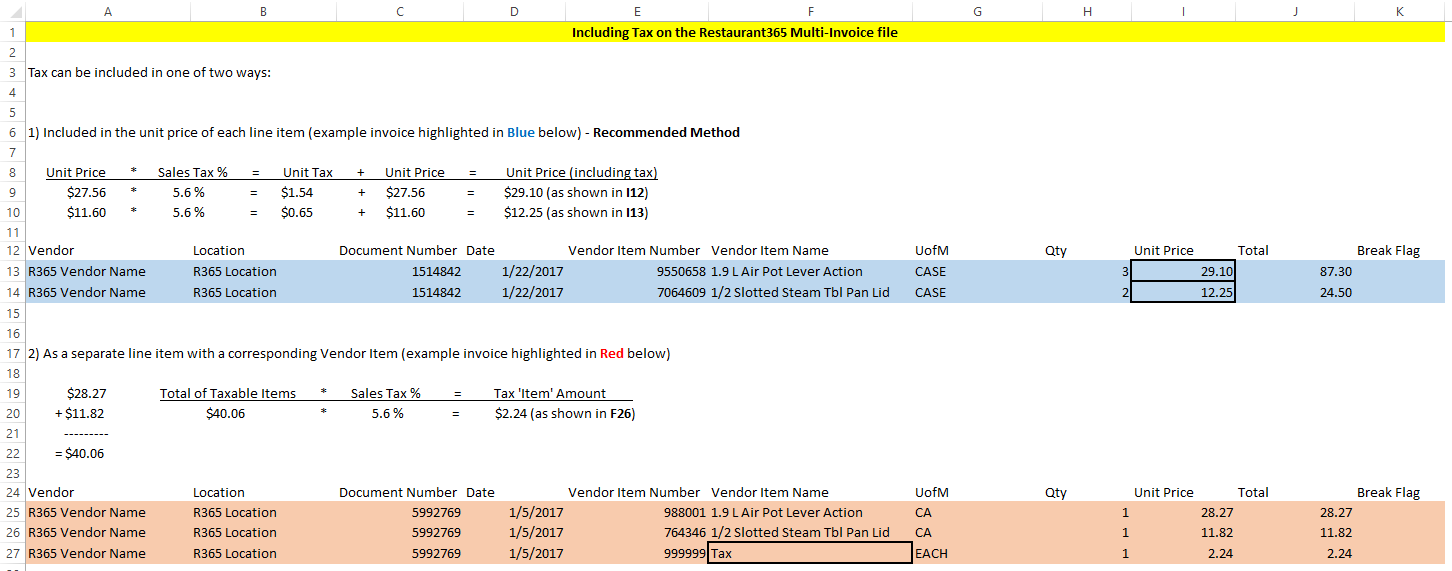Click unit price 28.27 in row 25
Viewport: 1452px width, 571px height.
tap(1217, 512)
